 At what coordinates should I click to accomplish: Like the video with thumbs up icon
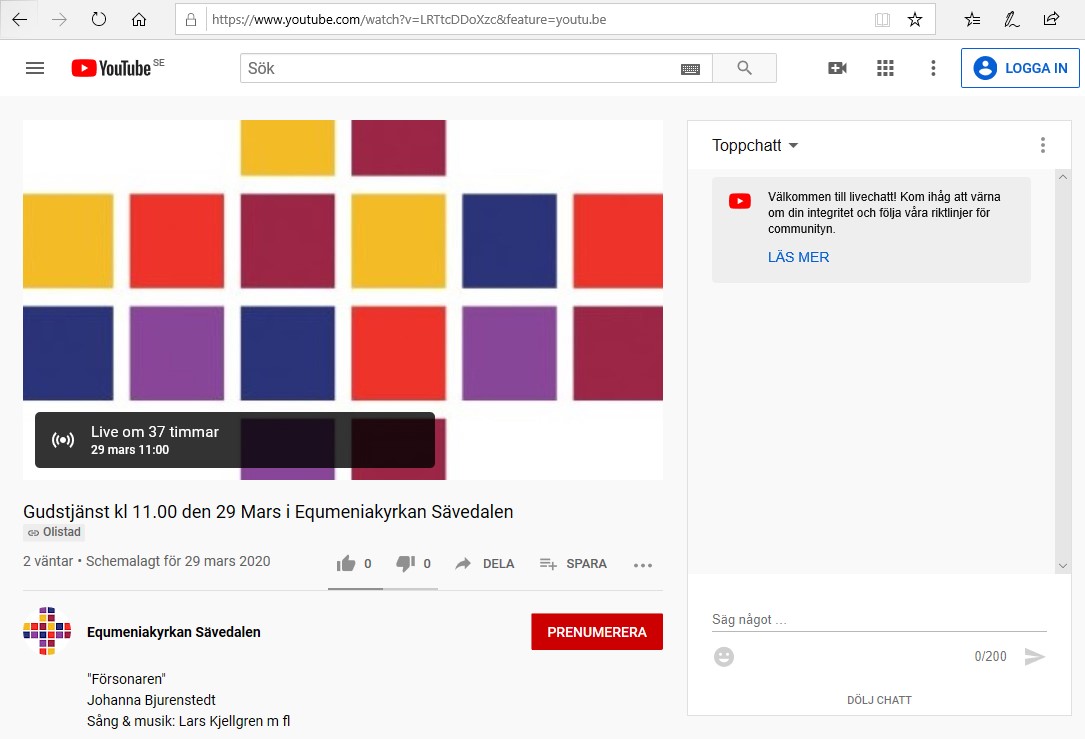click(x=346, y=564)
